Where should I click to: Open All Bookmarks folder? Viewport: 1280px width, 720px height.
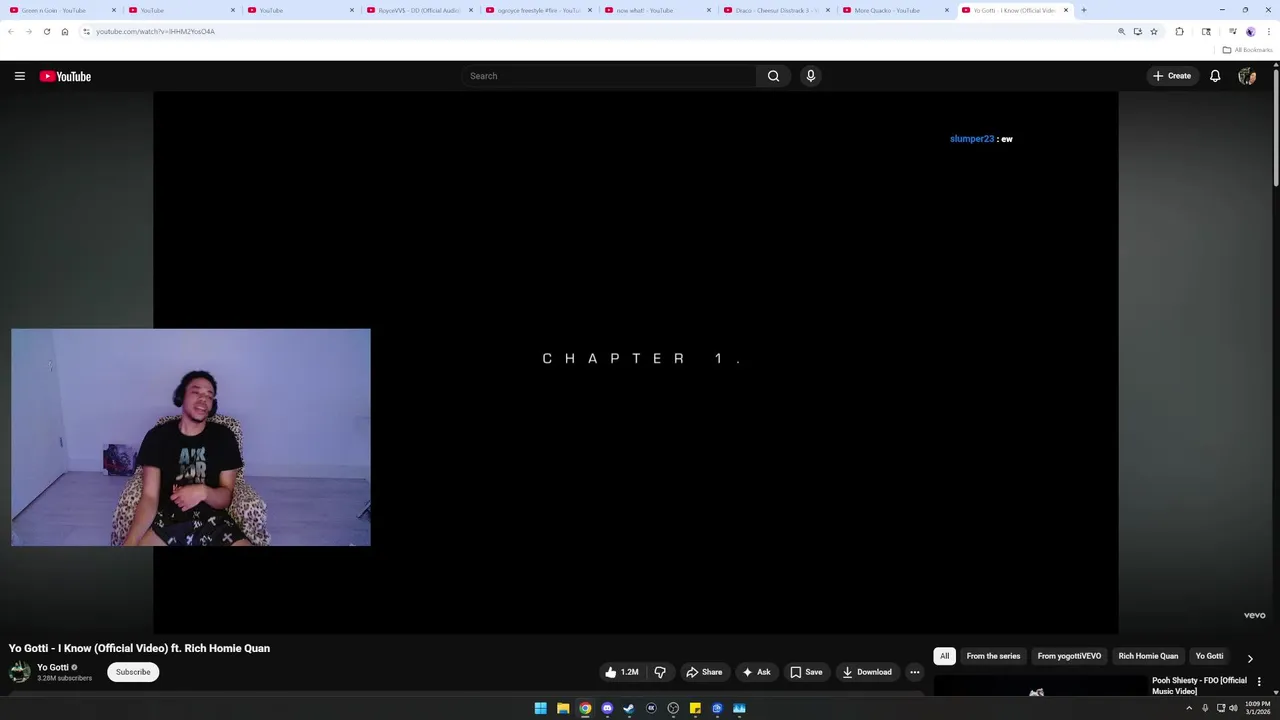click(x=1249, y=50)
